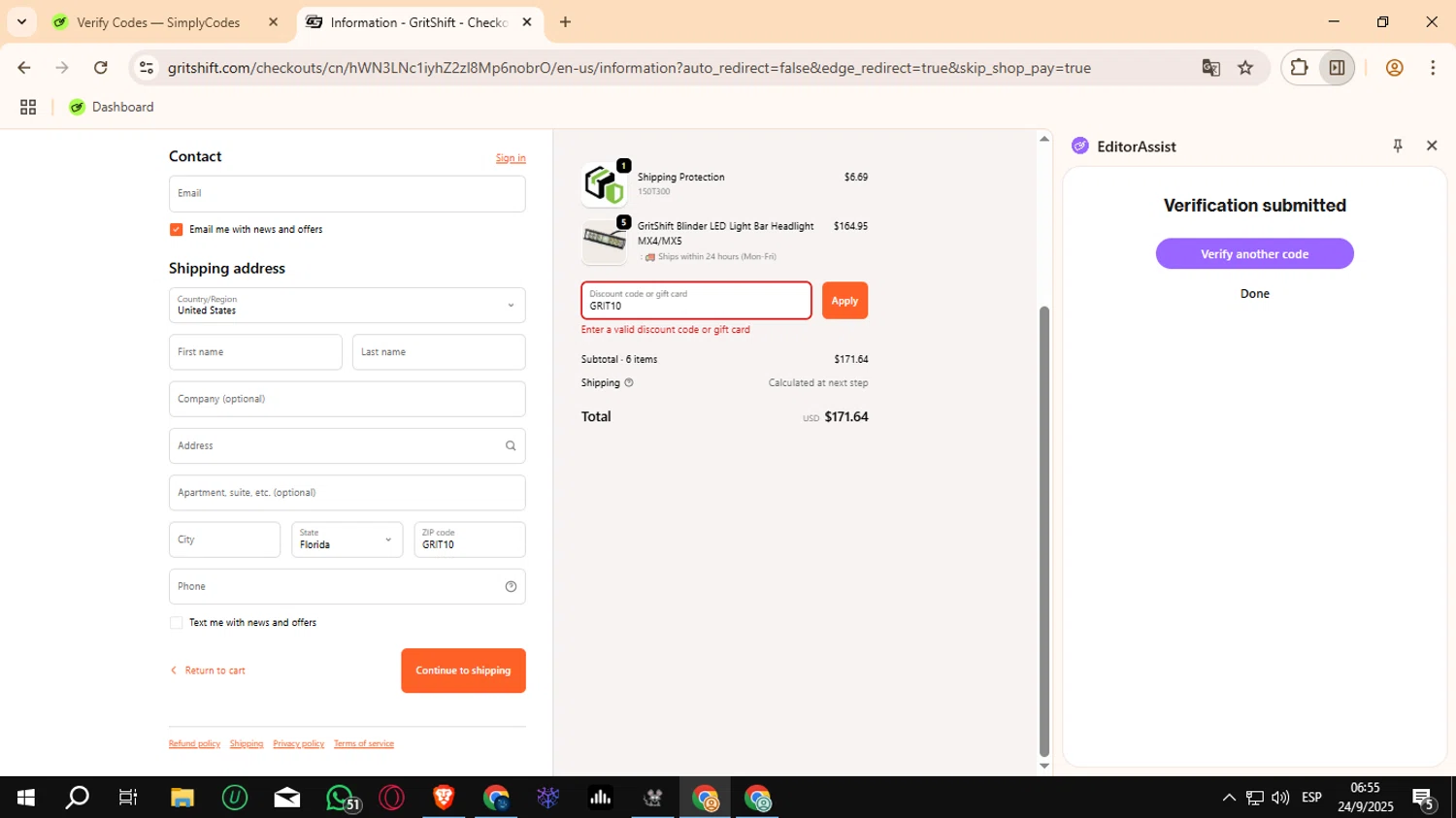Reload the GritShift checkout page
The height and width of the screenshot is (818, 1456).
pyautogui.click(x=101, y=68)
